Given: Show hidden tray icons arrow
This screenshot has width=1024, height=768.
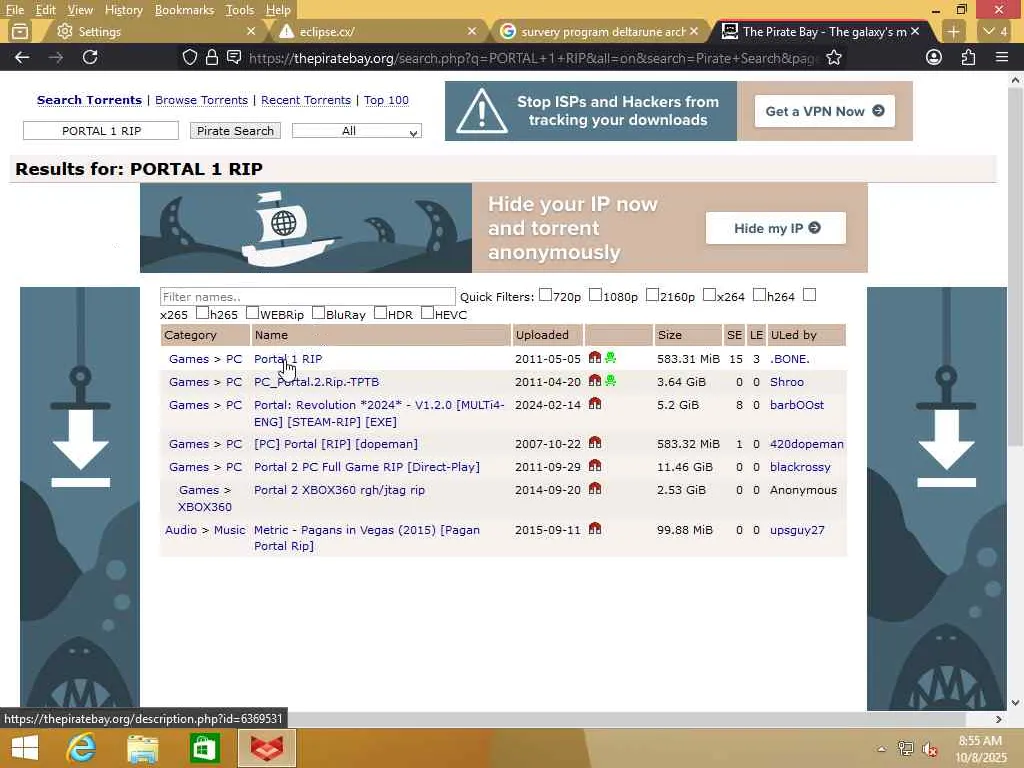Looking at the screenshot, I should (881, 749).
